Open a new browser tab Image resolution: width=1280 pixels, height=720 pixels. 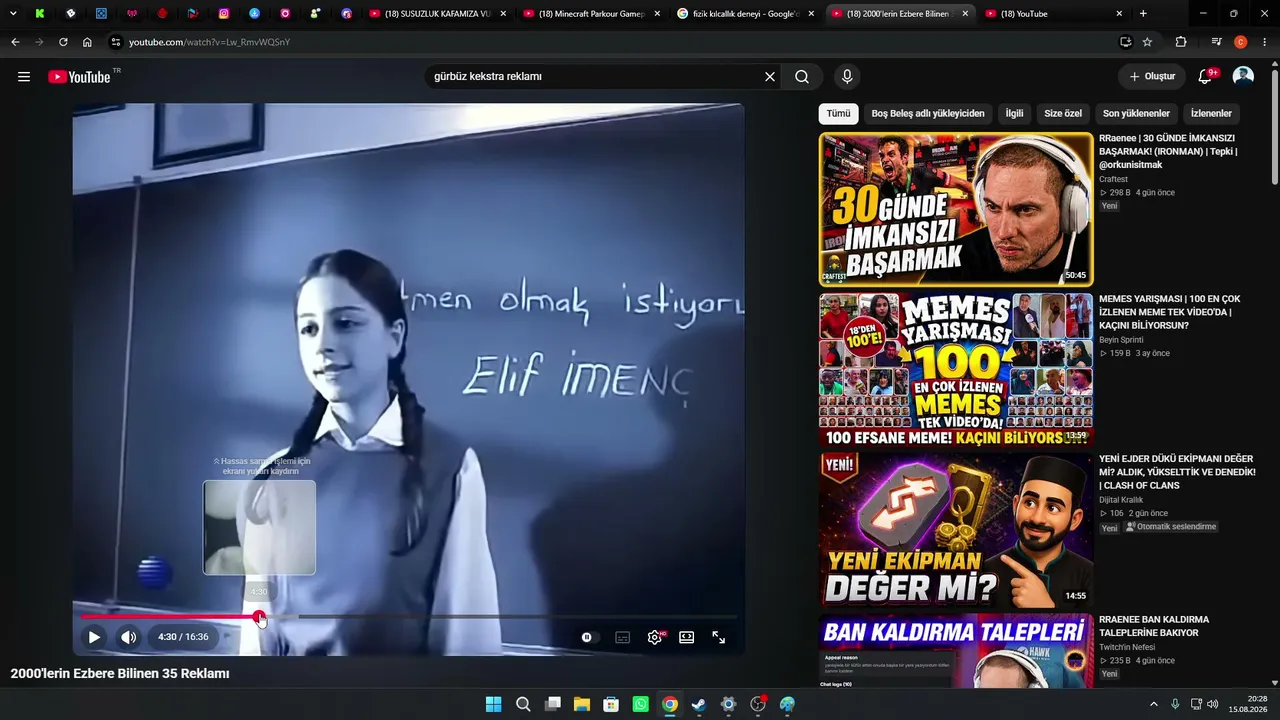(1143, 14)
